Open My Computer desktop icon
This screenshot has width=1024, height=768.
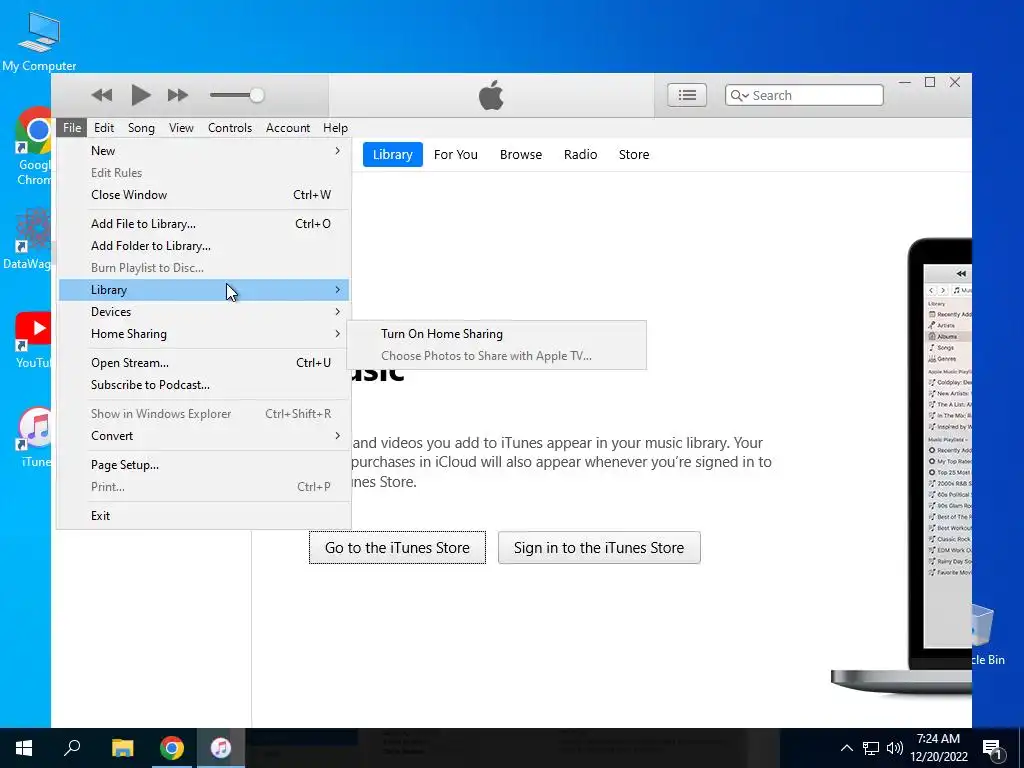[x=39, y=40]
